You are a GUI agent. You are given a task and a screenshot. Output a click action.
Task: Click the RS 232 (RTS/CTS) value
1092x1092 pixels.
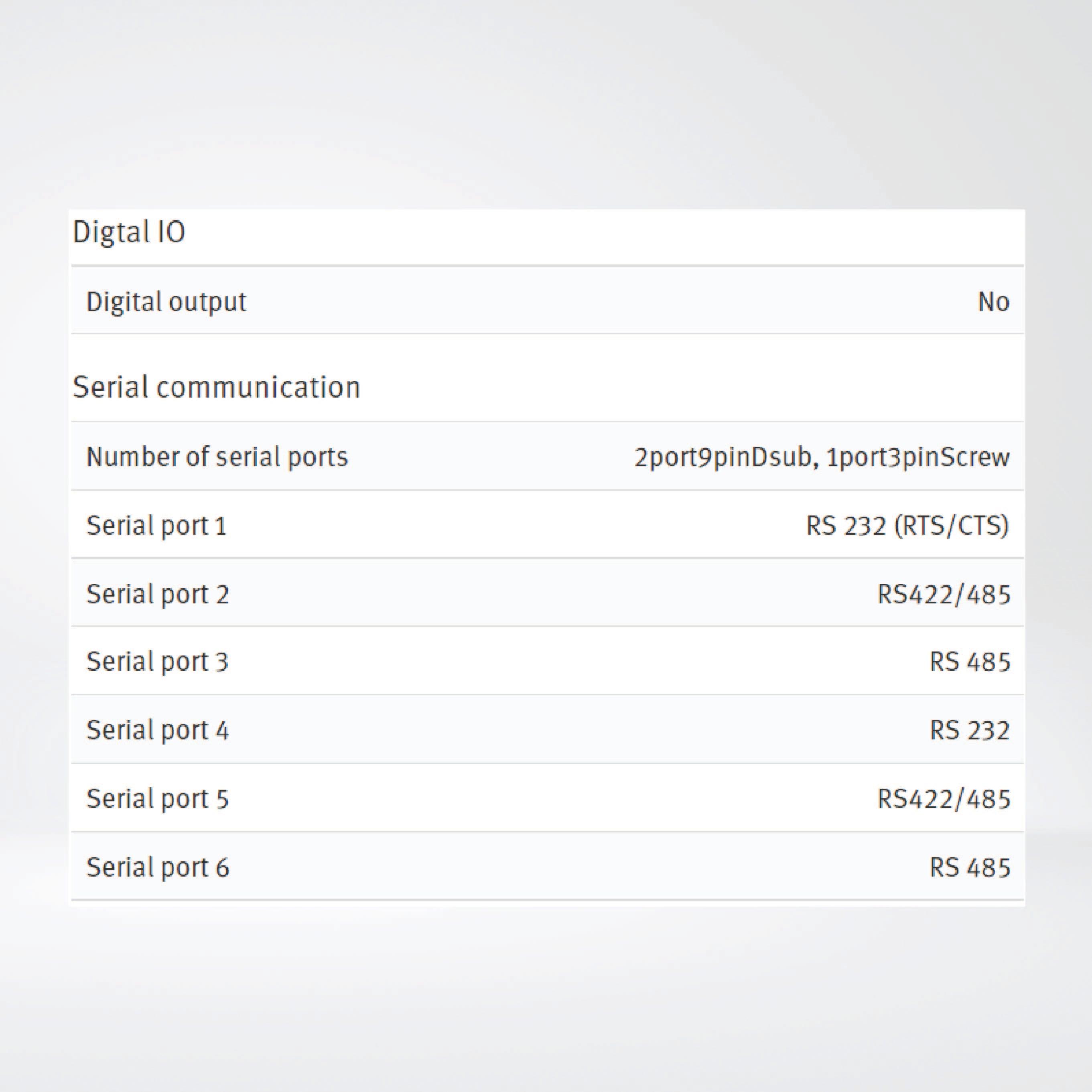(x=907, y=526)
